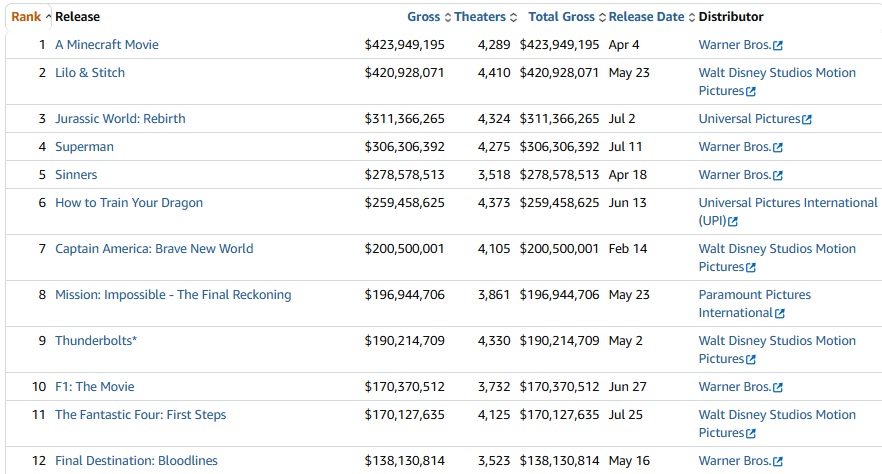Select release date Jul 11

pyautogui.click(x=626, y=147)
